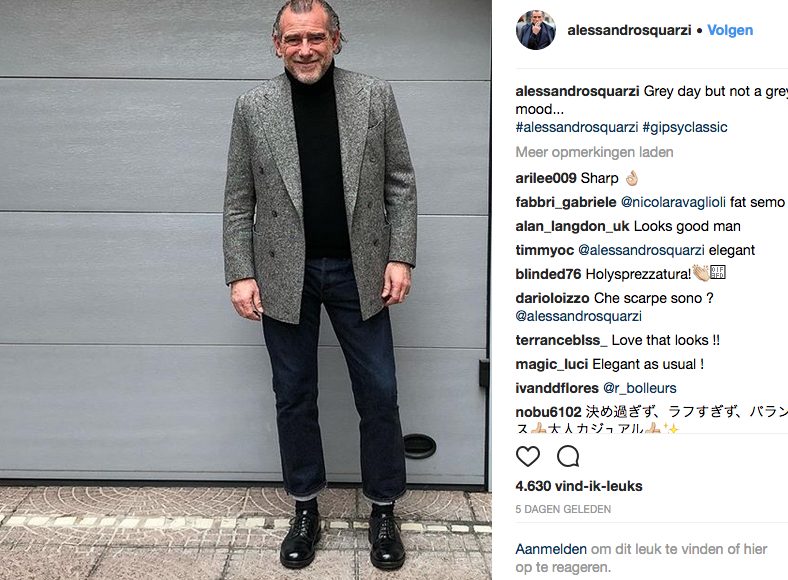Open darioloizzo's profile
788x580 pixels.
point(552,298)
